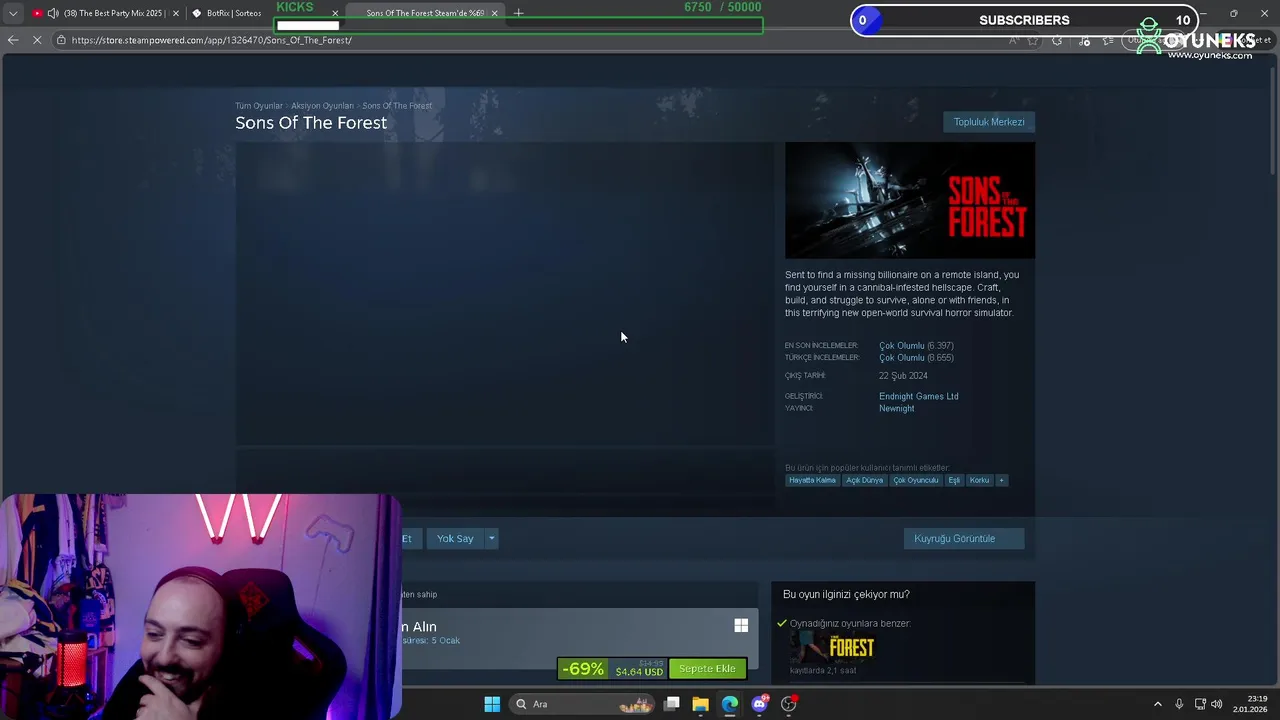The image size is (1280, 720).
Task: Click the Sons of the Forest header image
Action: point(910,200)
